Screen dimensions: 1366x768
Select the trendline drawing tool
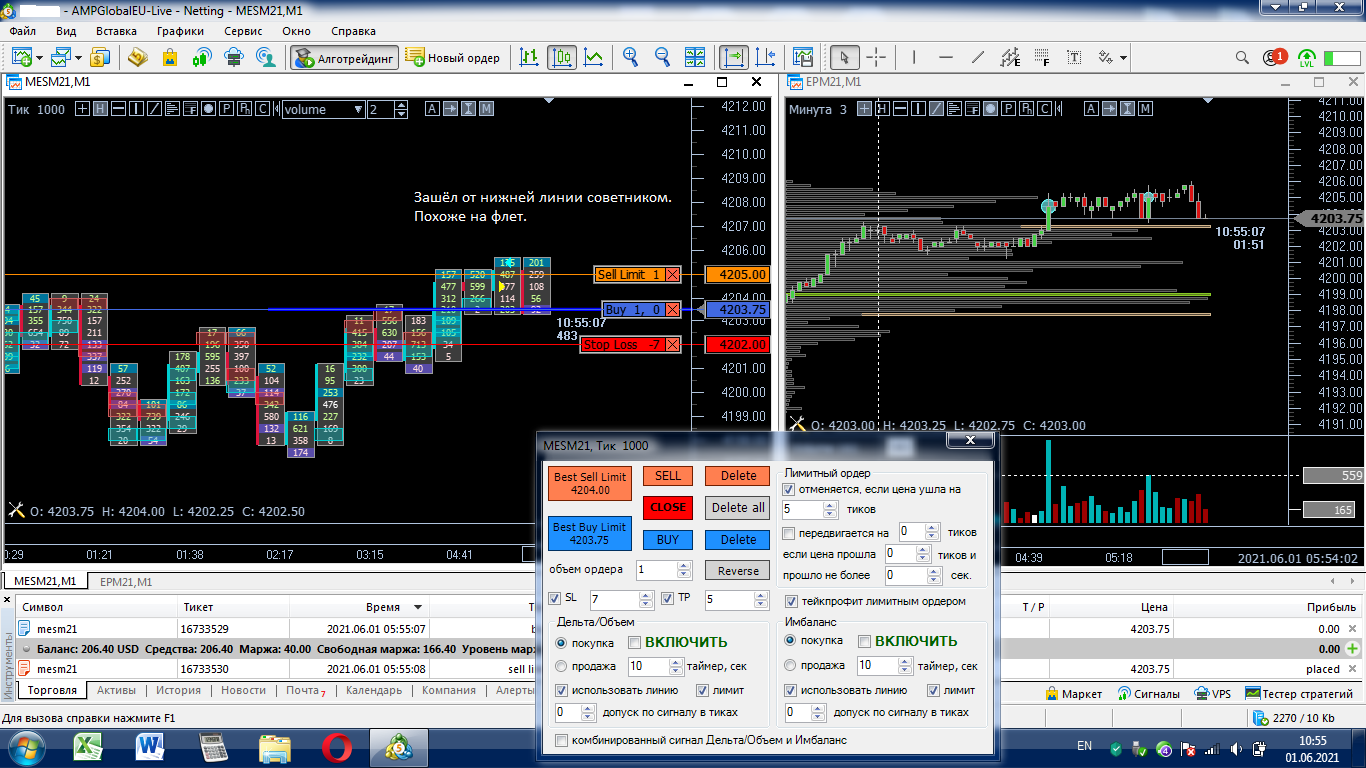(978, 57)
